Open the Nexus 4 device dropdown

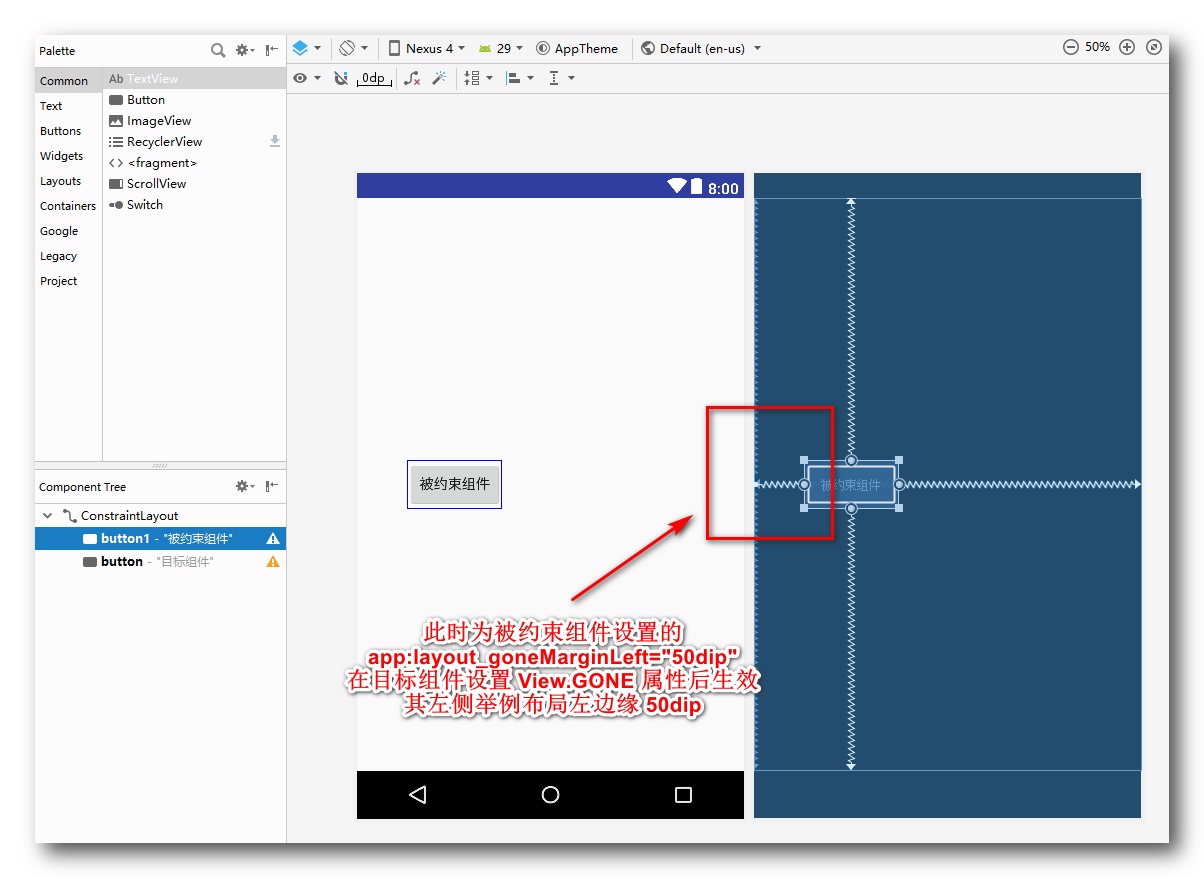tap(427, 47)
